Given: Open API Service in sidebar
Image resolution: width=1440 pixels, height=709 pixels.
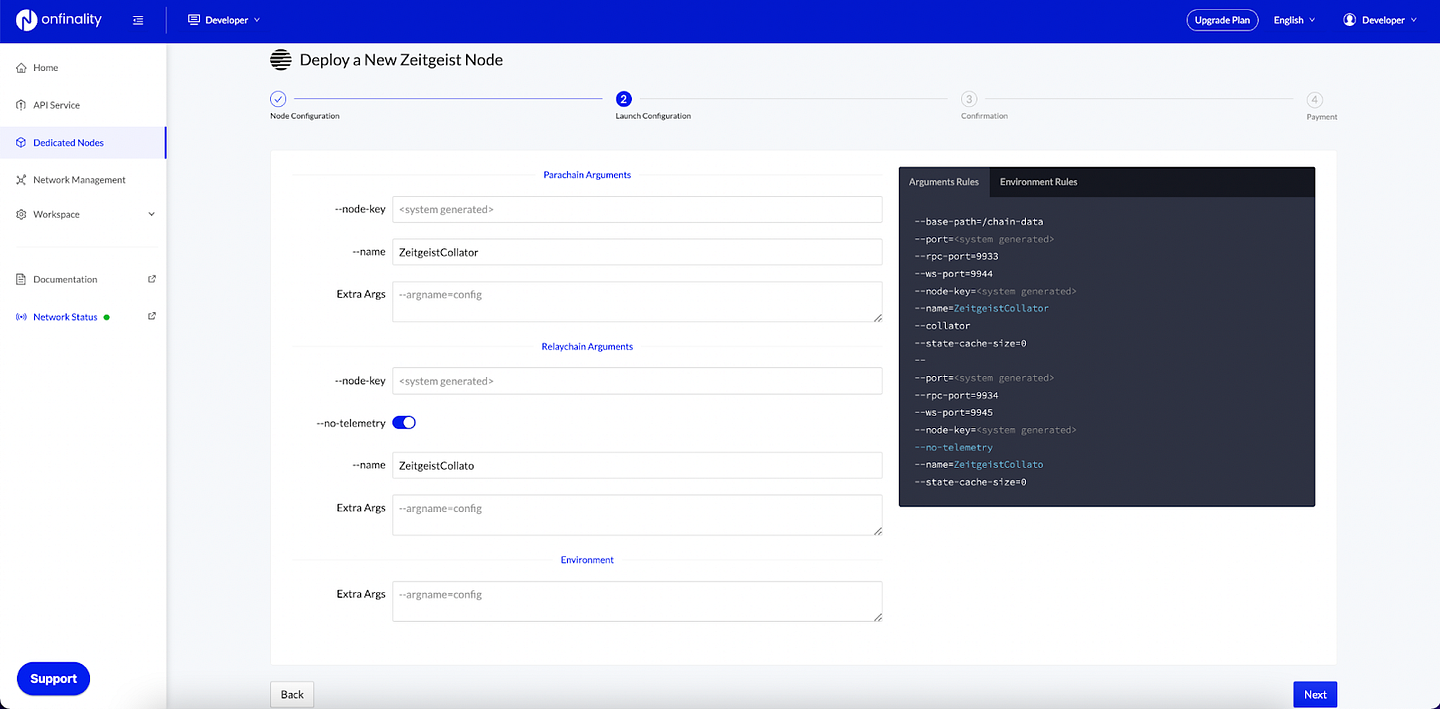Looking at the screenshot, I should (x=83, y=105).
